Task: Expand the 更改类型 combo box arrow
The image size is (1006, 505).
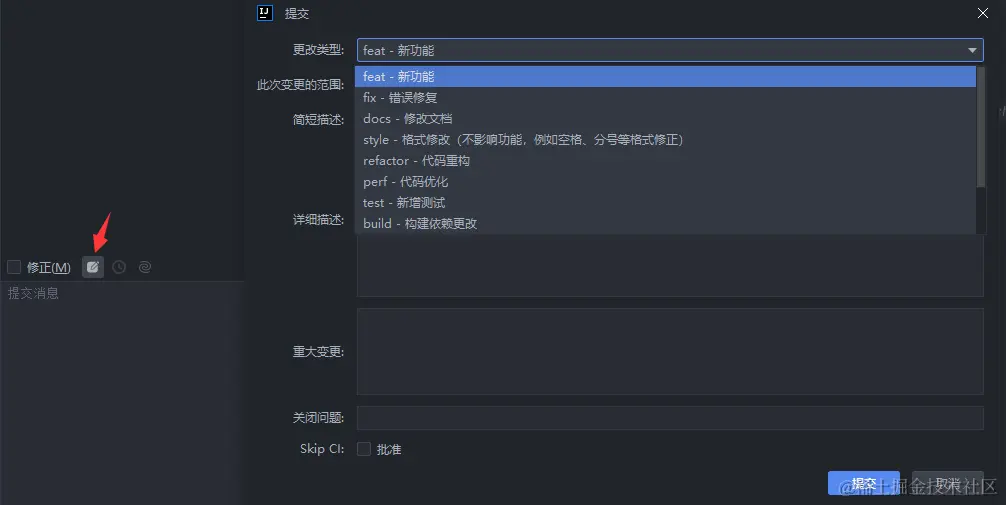Action: coord(972,50)
